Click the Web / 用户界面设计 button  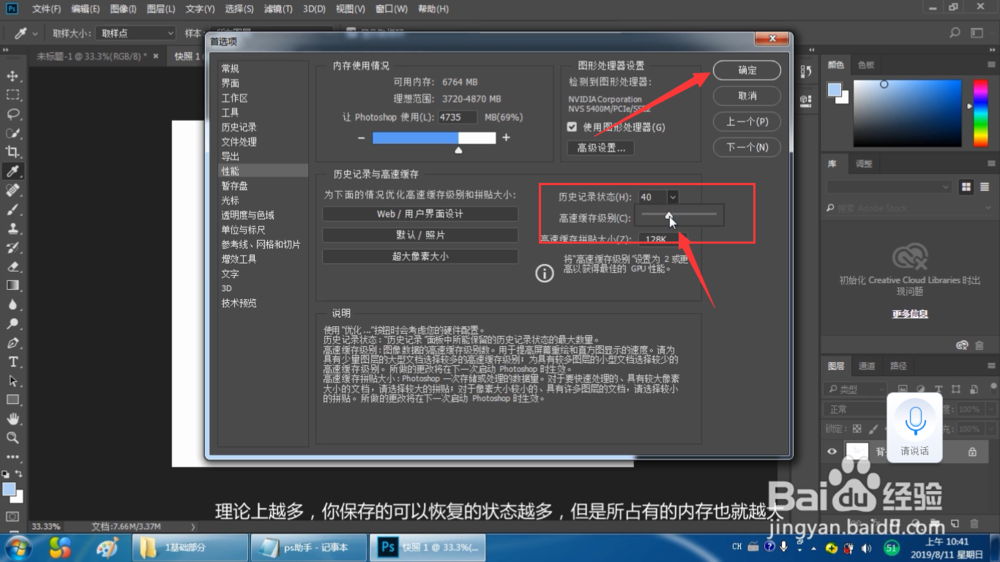pyautogui.click(x=420, y=214)
